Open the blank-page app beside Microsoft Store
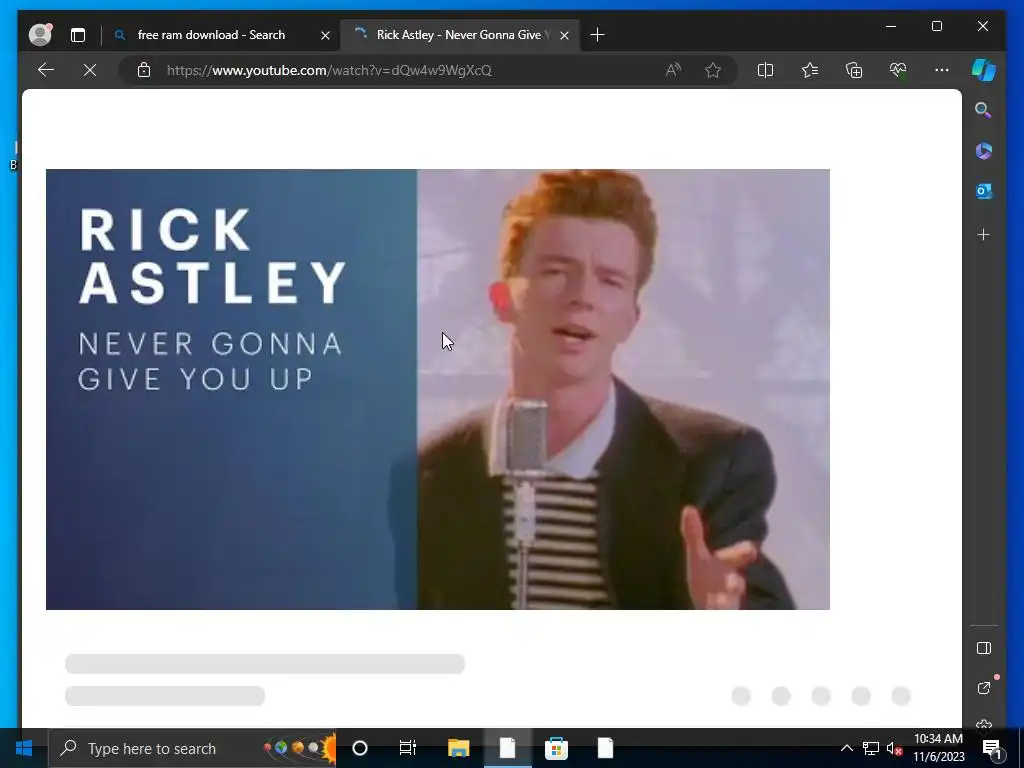 tap(605, 748)
